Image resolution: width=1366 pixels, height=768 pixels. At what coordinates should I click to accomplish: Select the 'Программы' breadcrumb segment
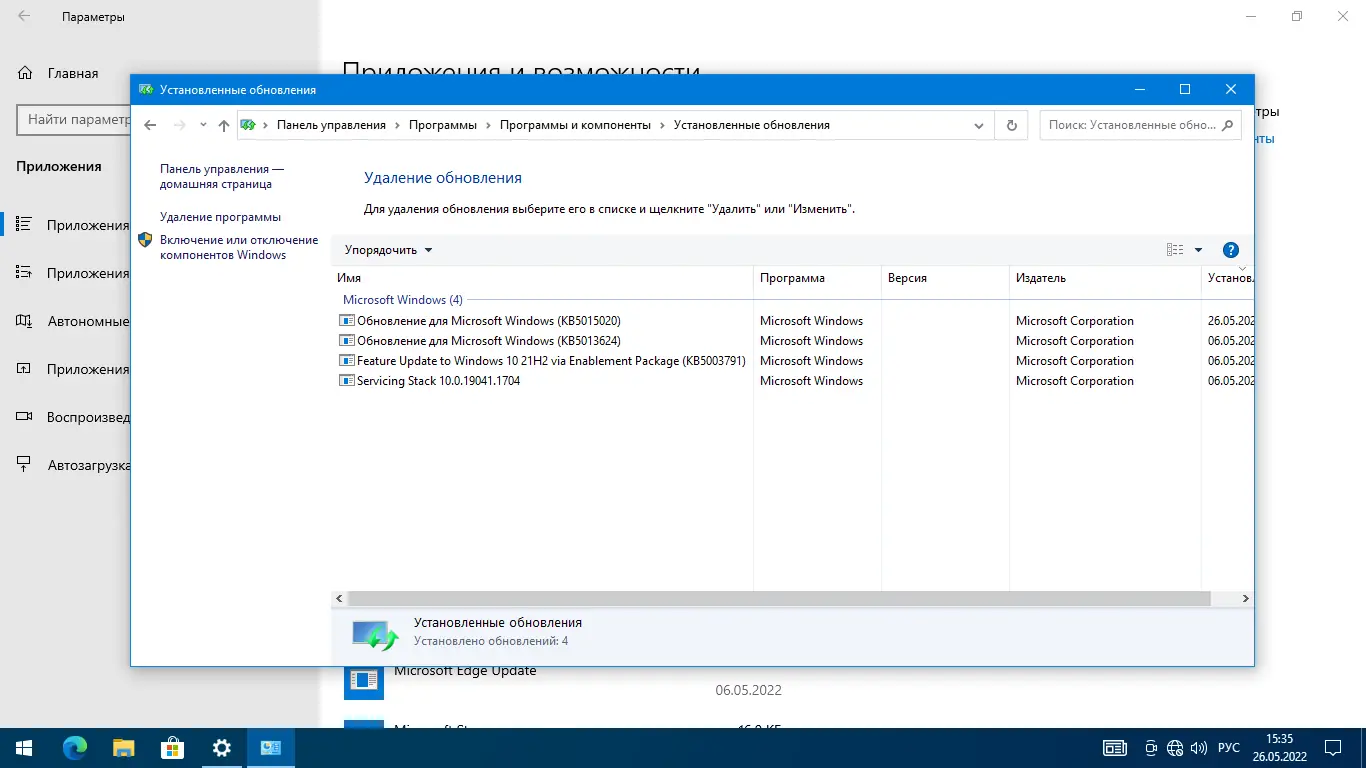[443, 125]
